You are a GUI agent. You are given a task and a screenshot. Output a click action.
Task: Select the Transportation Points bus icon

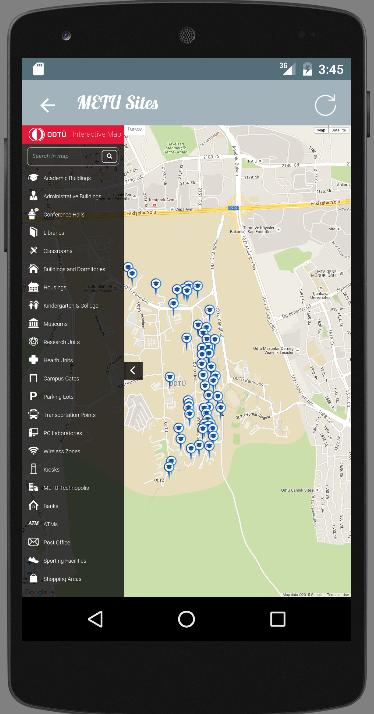[33, 415]
